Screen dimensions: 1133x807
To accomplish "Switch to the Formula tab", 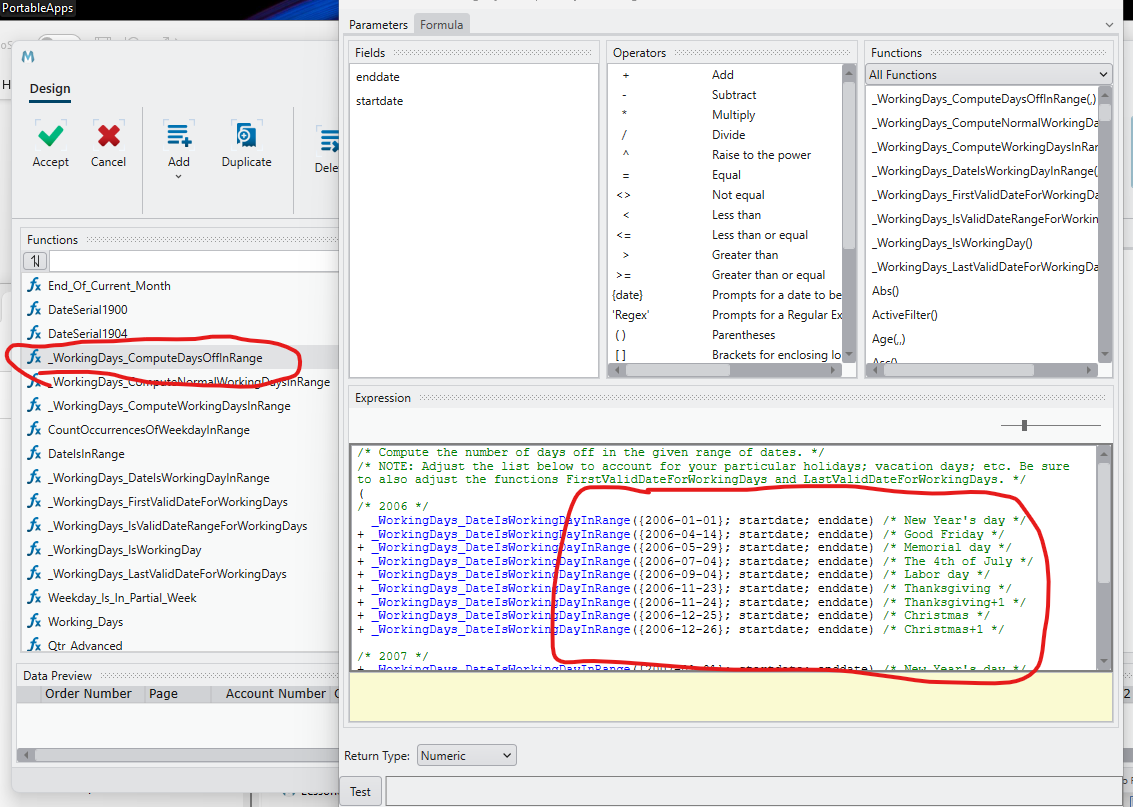I will click(441, 25).
